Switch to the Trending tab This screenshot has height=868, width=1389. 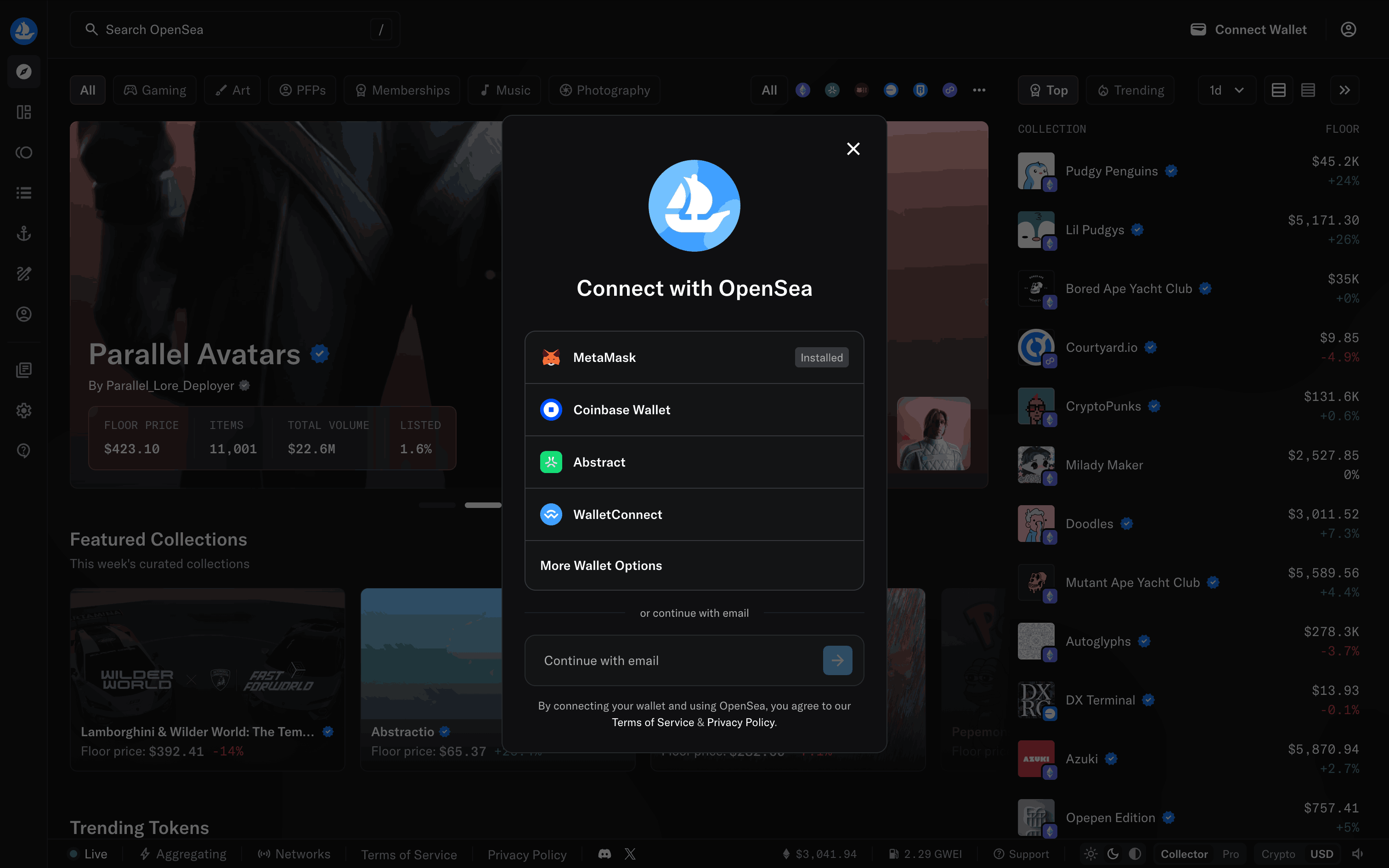point(1130,90)
